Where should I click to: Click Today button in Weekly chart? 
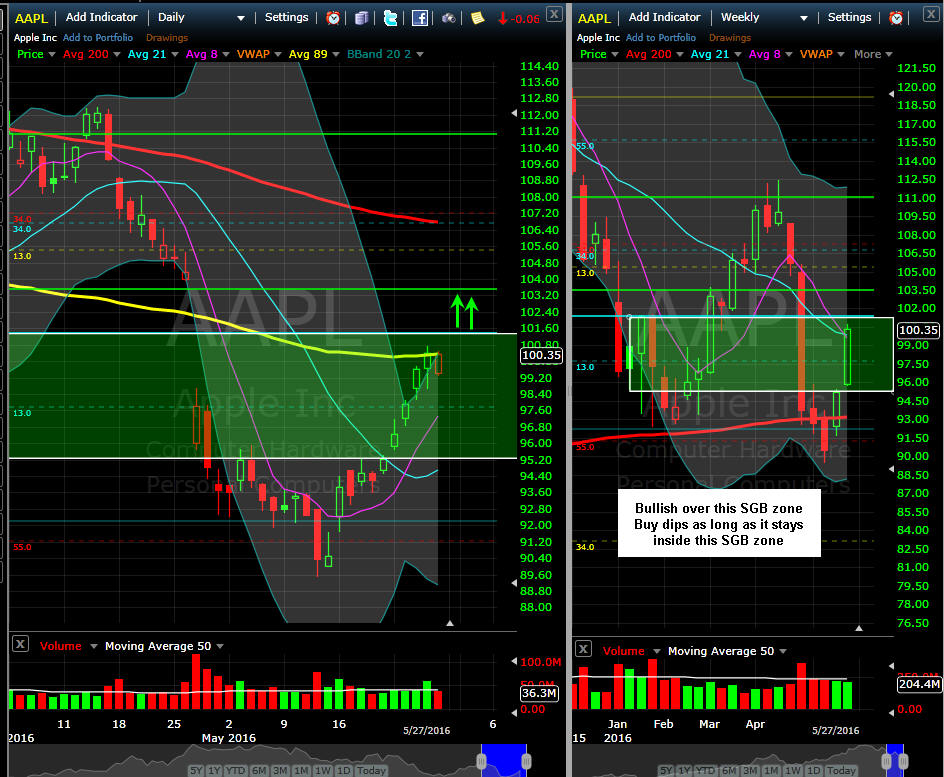(x=841, y=770)
